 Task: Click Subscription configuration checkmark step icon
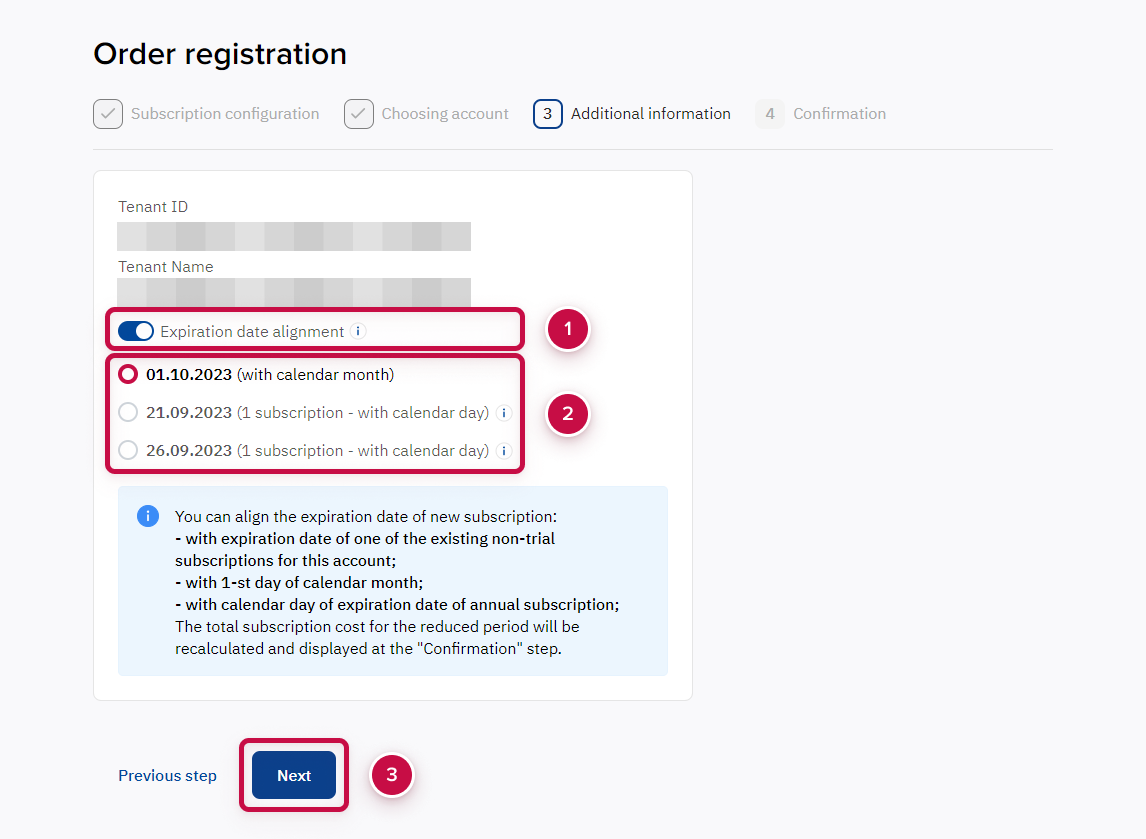pos(108,114)
